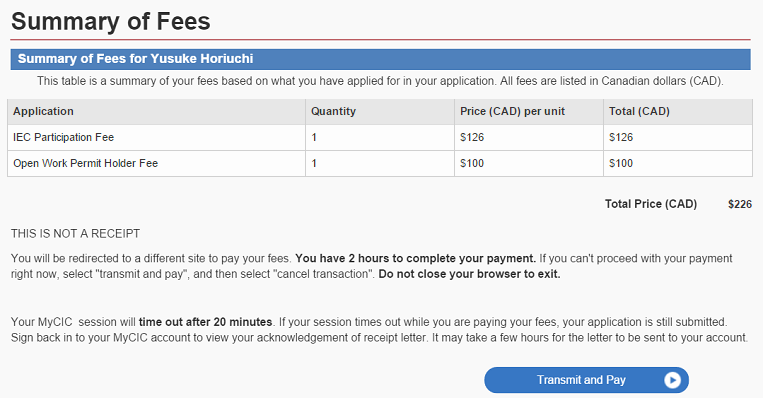Image resolution: width=763 pixels, height=398 pixels.
Task: Click the Transmit and Pay button
Action: (586, 380)
